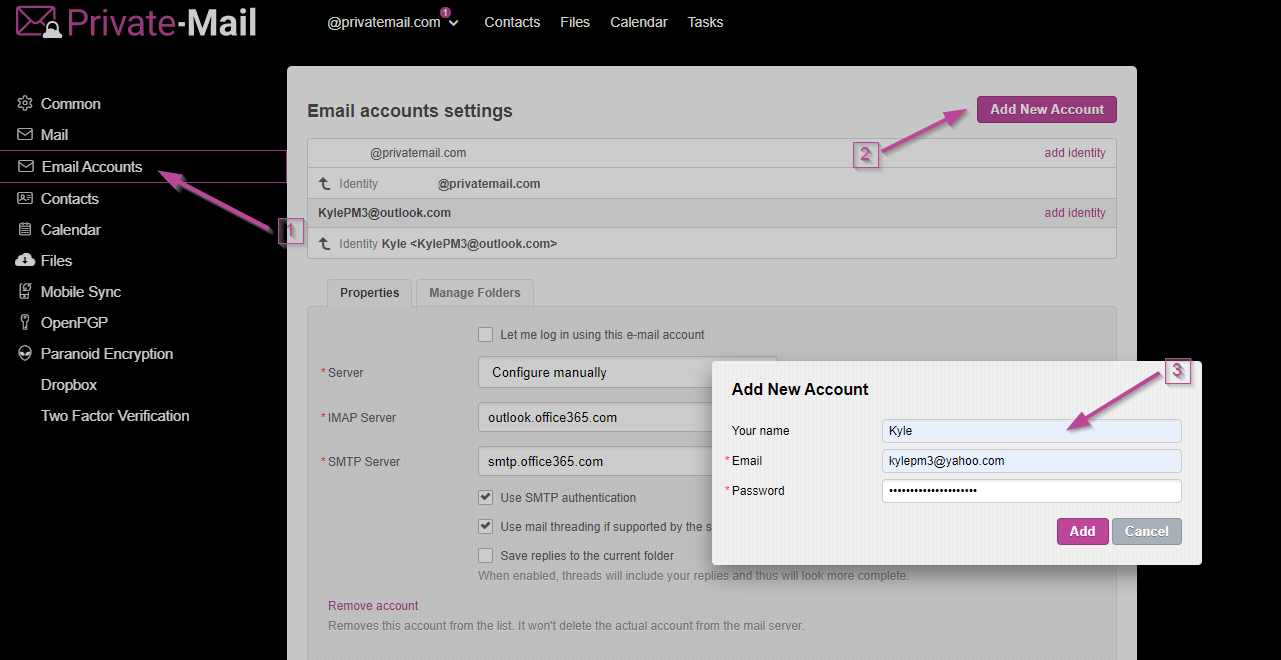Viewport: 1281px width, 660px height.
Task: Click the Remove account link
Action: [373, 606]
